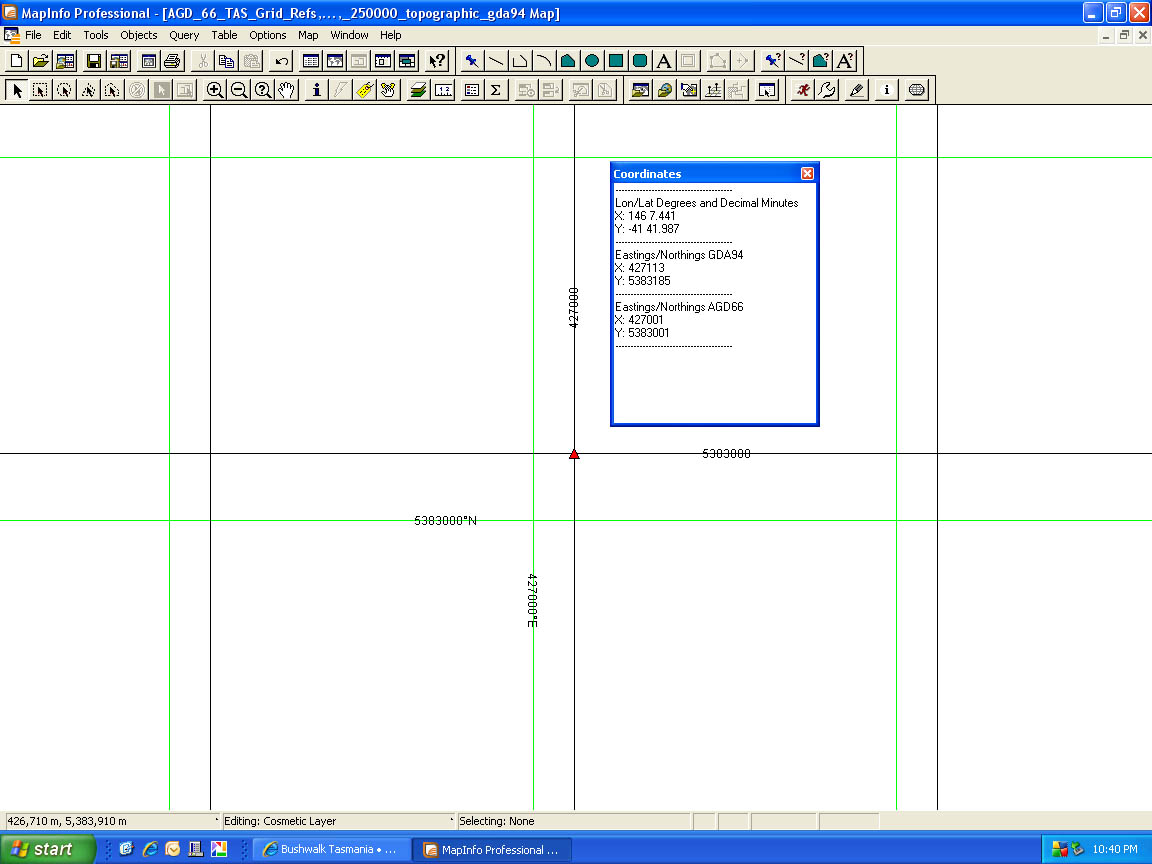This screenshot has height=864, width=1152.
Task: Print the map with printer icon
Action: pyautogui.click(x=172, y=61)
